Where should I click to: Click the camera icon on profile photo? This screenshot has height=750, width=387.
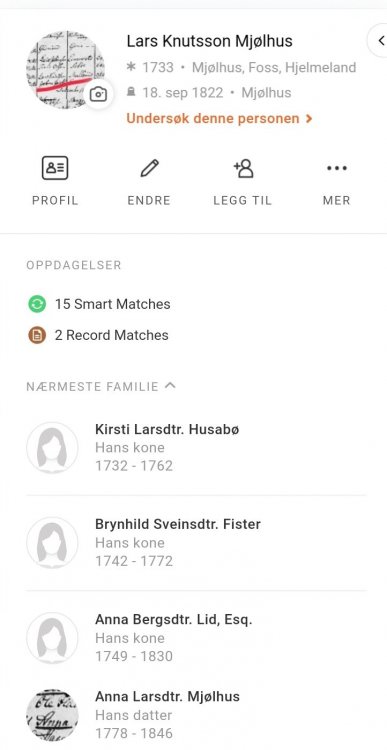[x=98, y=94]
